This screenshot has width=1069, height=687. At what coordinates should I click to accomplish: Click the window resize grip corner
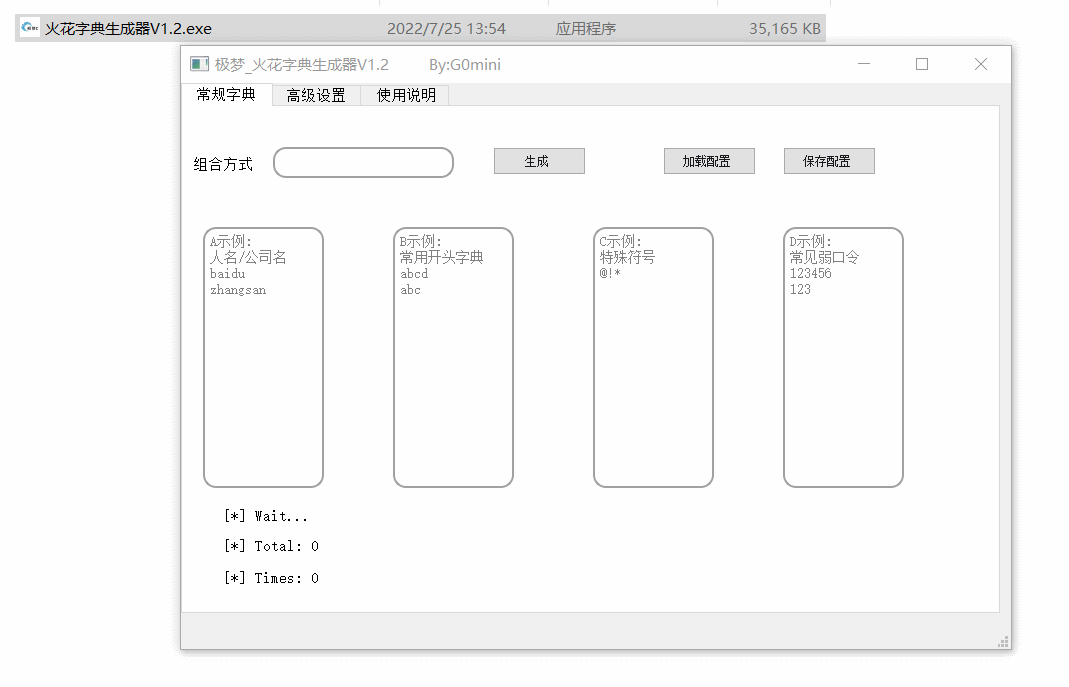point(1003,641)
